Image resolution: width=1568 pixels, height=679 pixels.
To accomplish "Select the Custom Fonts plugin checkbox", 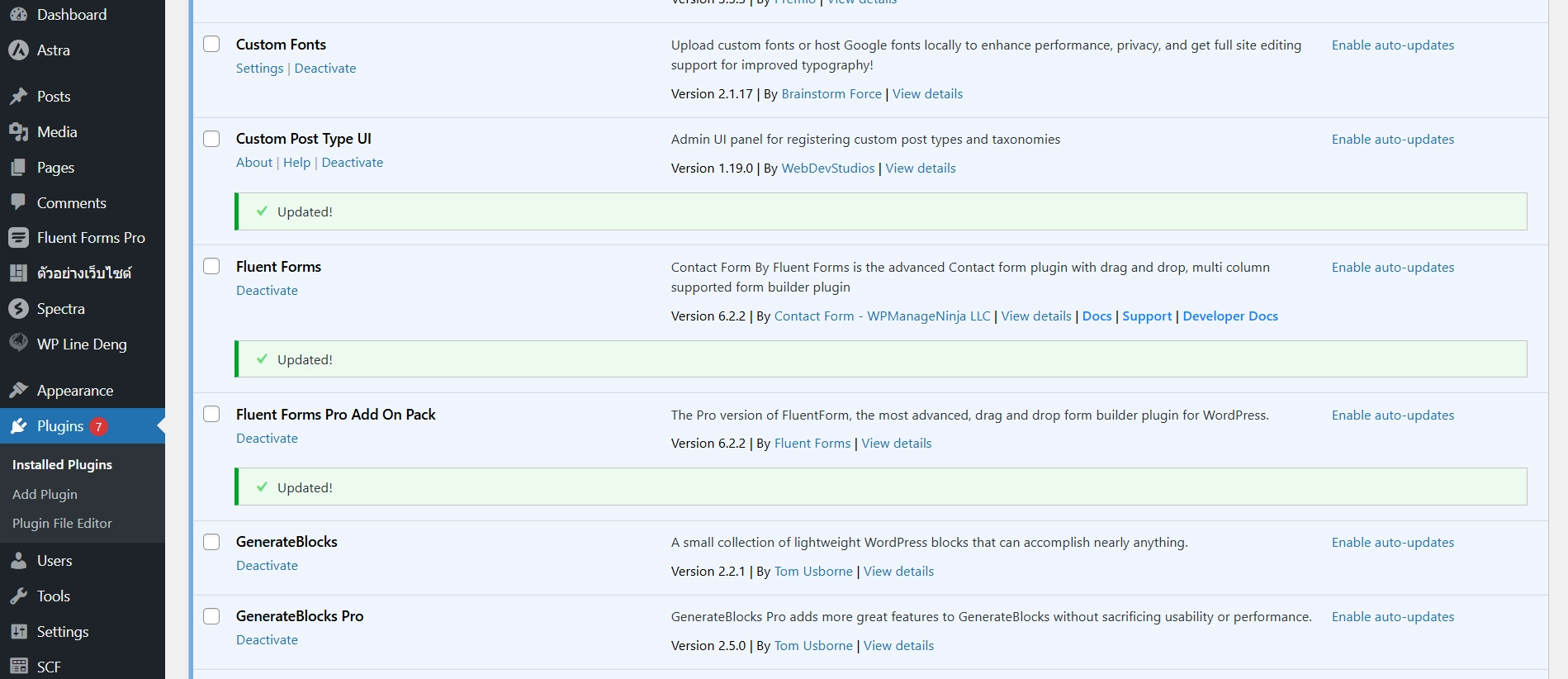I will [x=211, y=44].
